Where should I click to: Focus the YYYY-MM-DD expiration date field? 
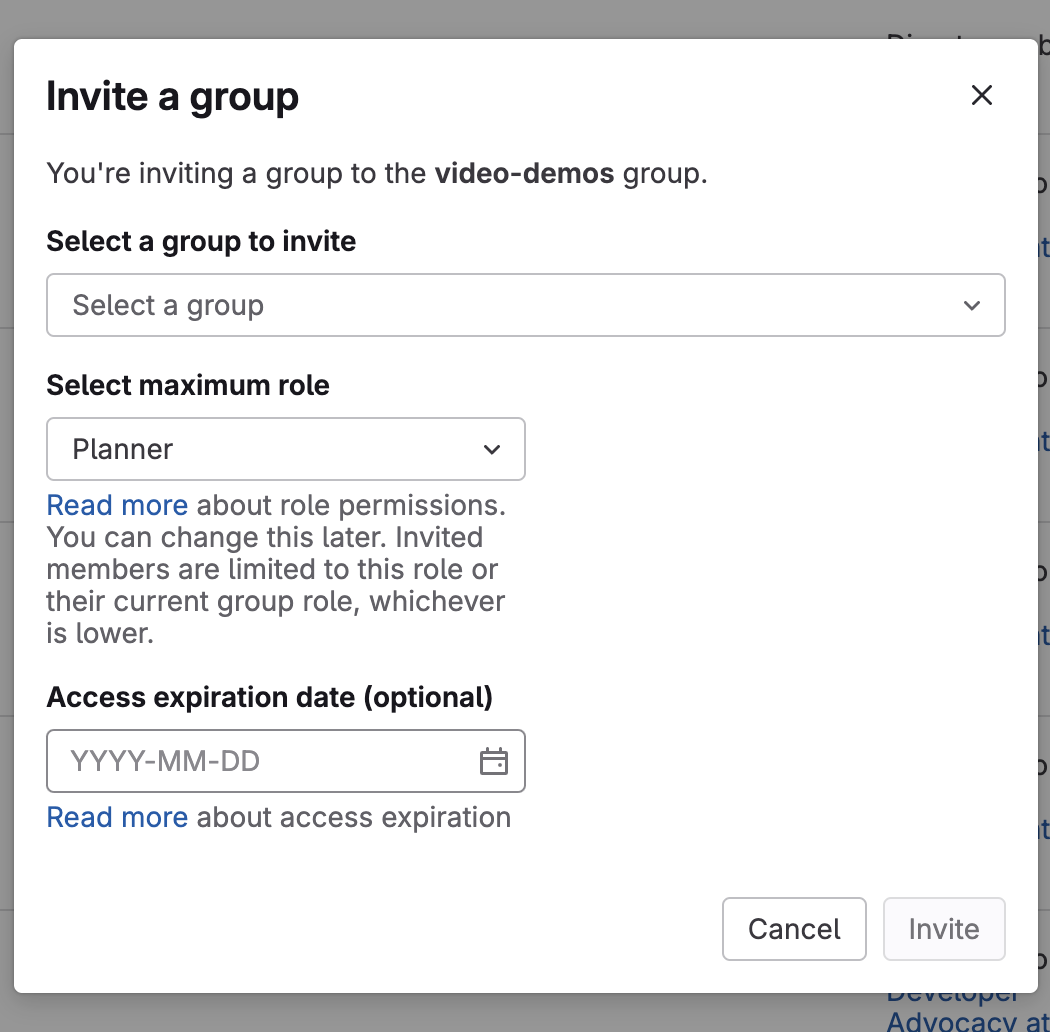(250, 761)
